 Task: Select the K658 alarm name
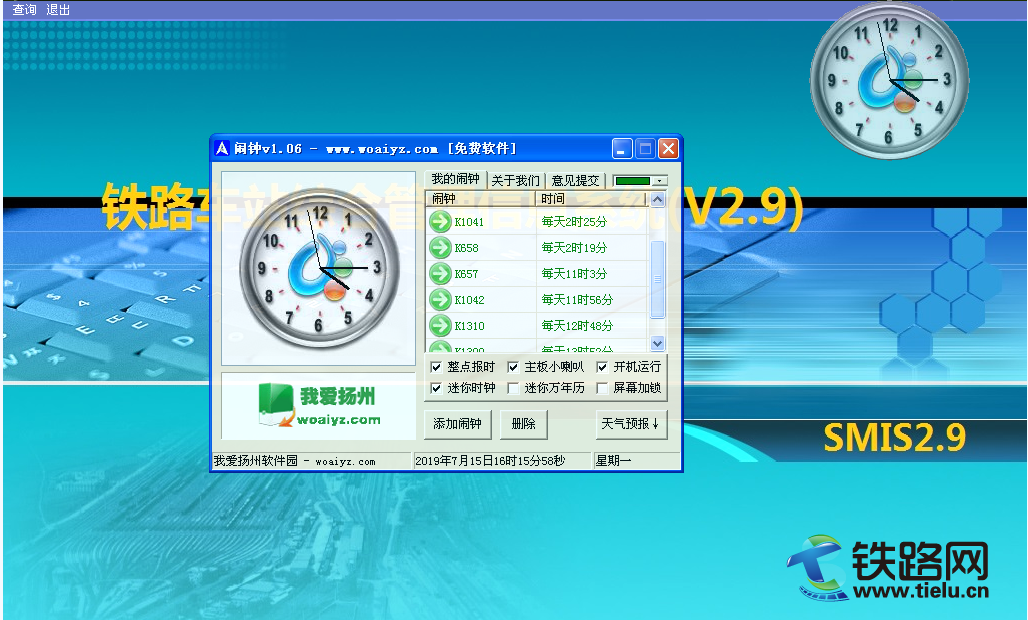(466, 248)
